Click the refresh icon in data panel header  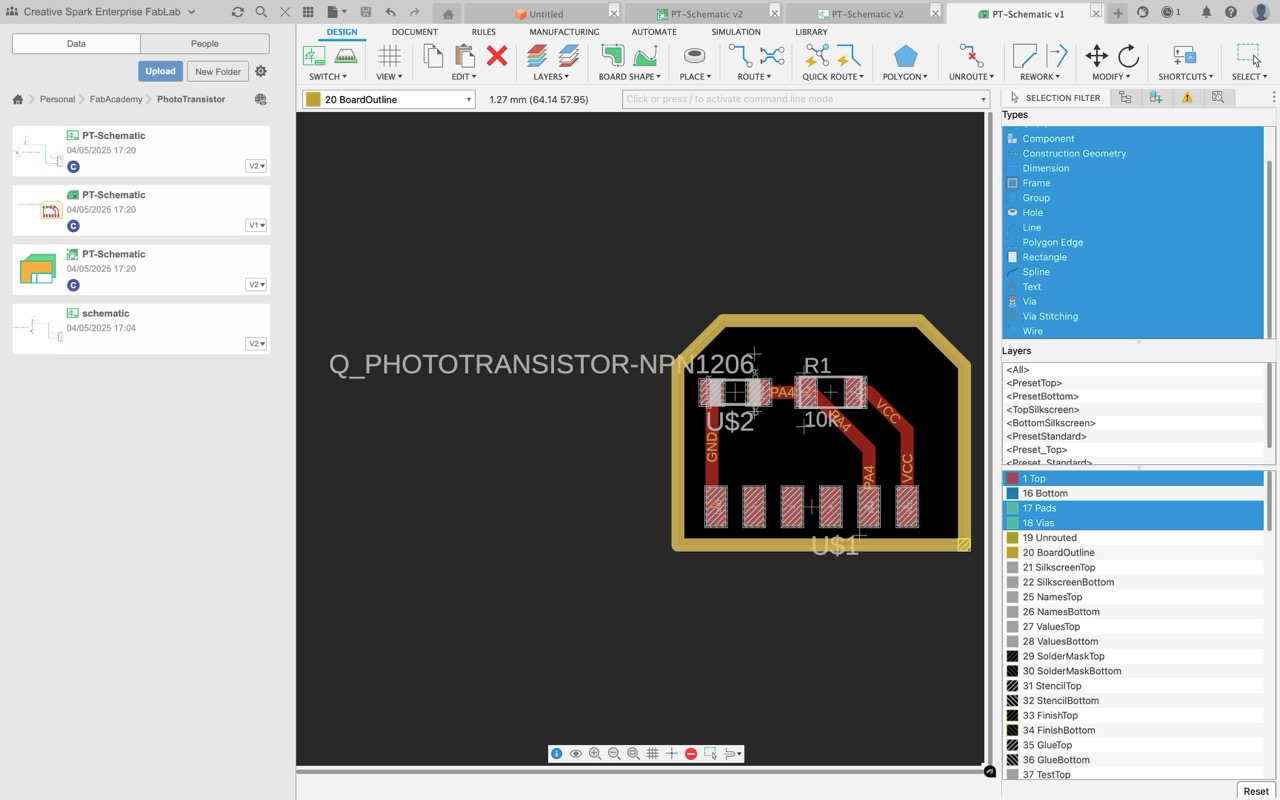[x=237, y=12]
